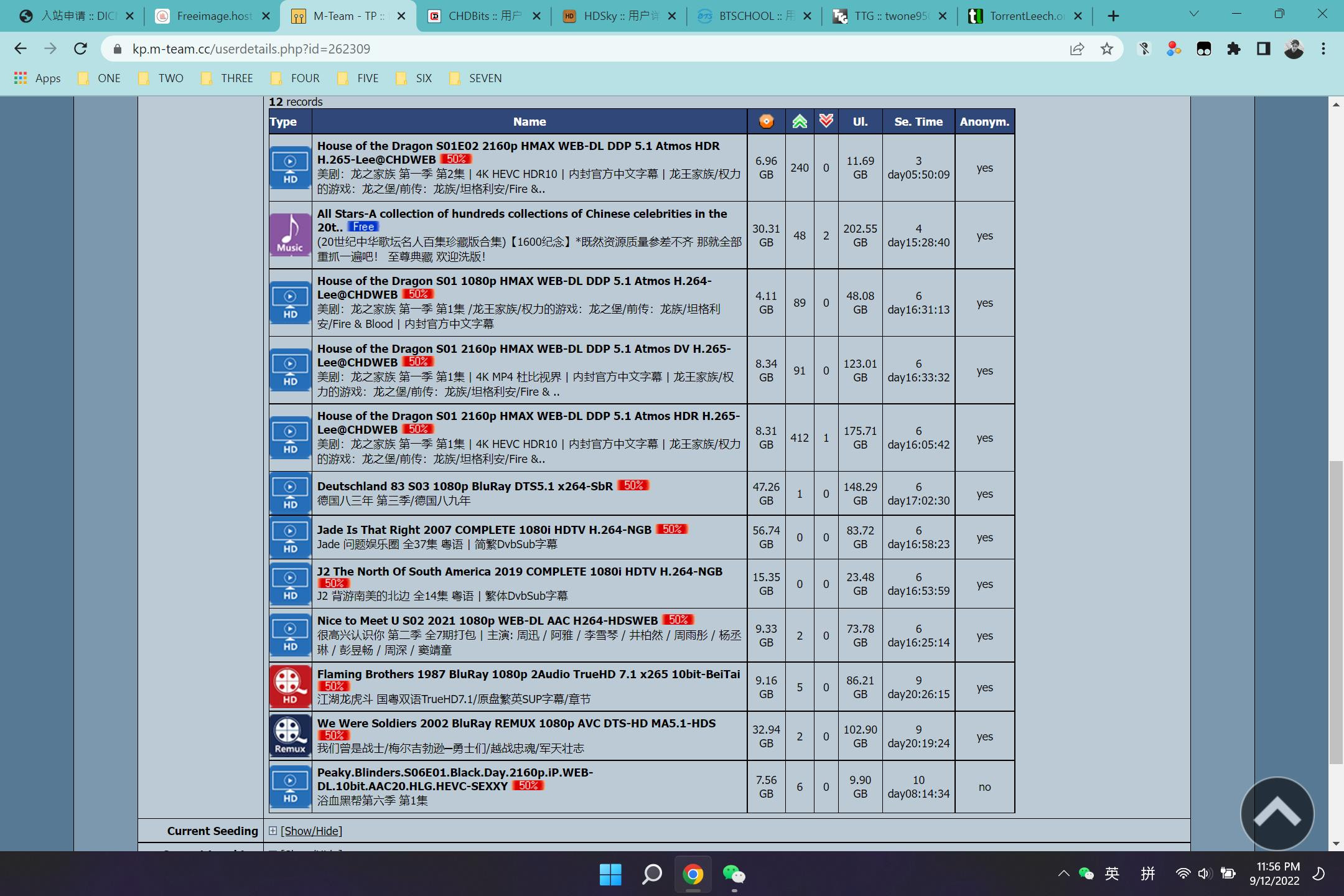Switch to the CHDBits tab
The image size is (1344, 896).
tap(484, 16)
